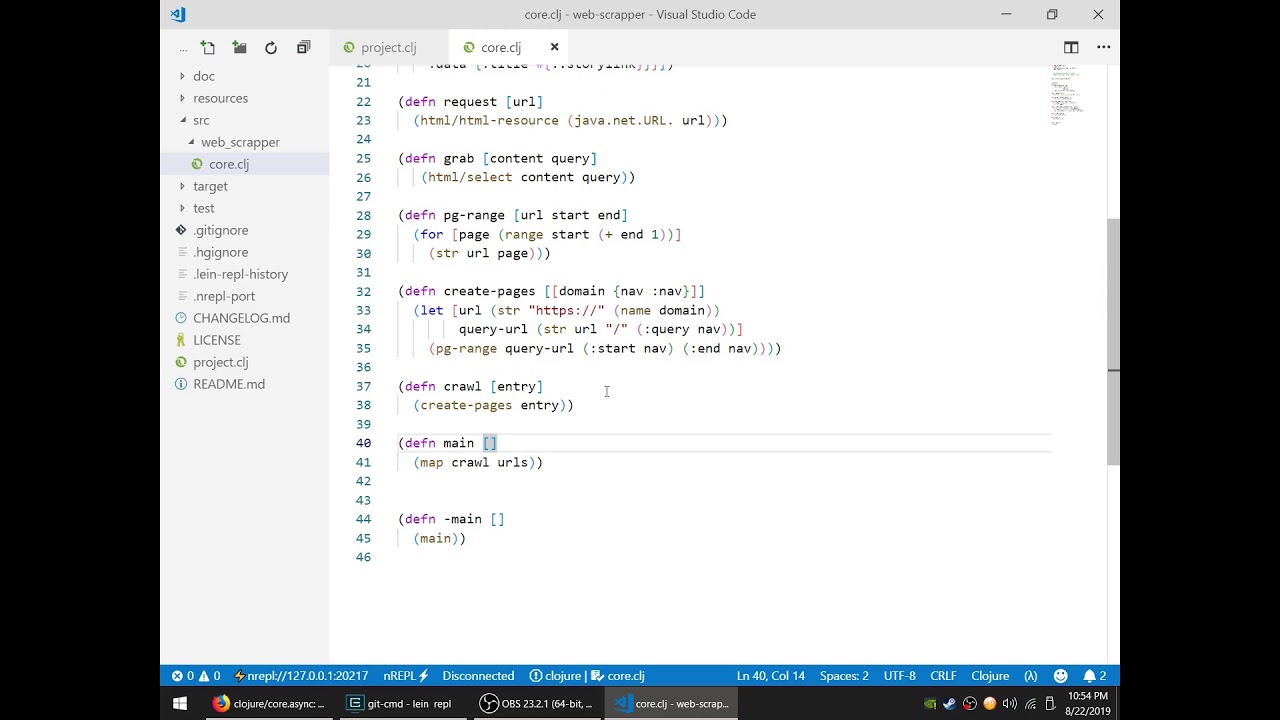
Task: Switch to git-cmd lein repl taskbar item
Action: (x=401, y=704)
